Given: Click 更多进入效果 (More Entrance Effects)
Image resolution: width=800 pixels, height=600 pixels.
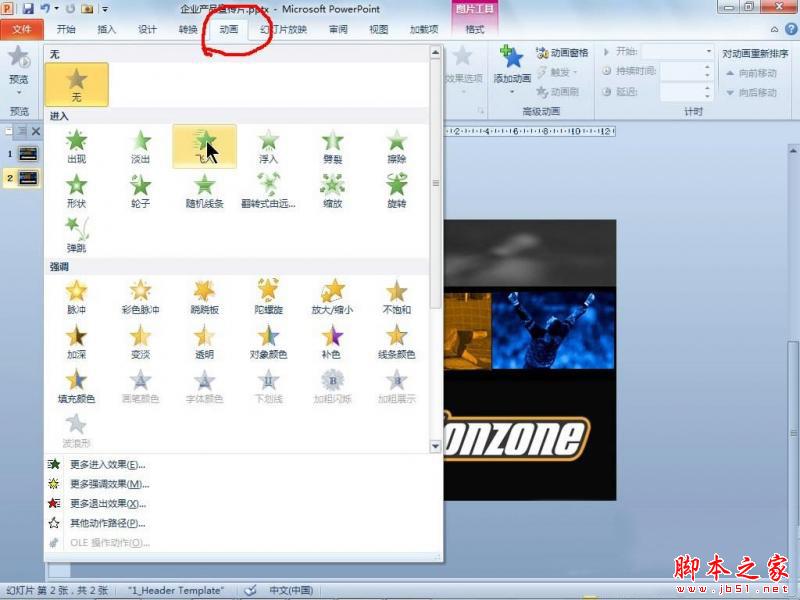Looking at the screenshot, I should (x=108, y=464).
